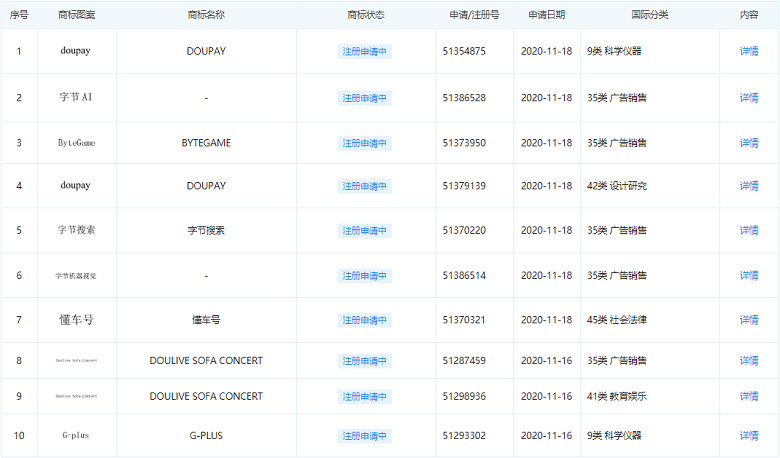Select DOULIVE SOFA CONCERT name in row 9
Viewport: 780px width, 458px height.
[x=206, y=396]
